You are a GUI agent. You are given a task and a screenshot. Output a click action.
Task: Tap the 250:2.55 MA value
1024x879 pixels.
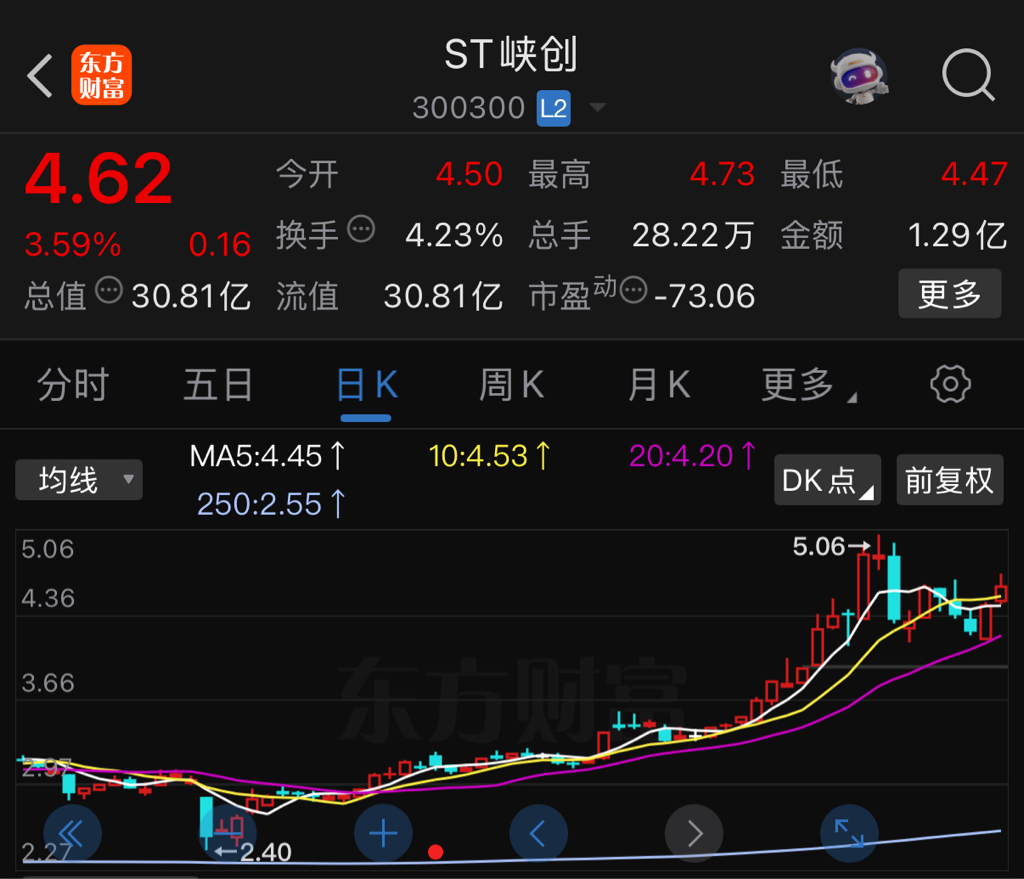coord(271,504)
